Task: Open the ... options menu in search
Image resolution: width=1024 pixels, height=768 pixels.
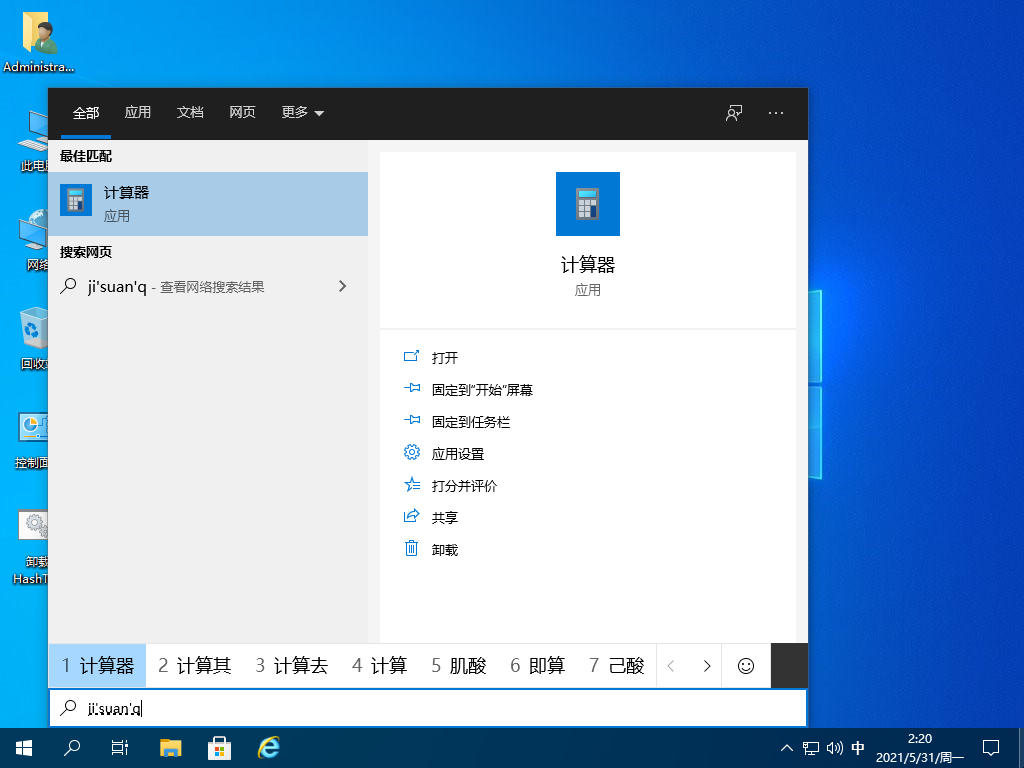Action: tap(775, 113)
